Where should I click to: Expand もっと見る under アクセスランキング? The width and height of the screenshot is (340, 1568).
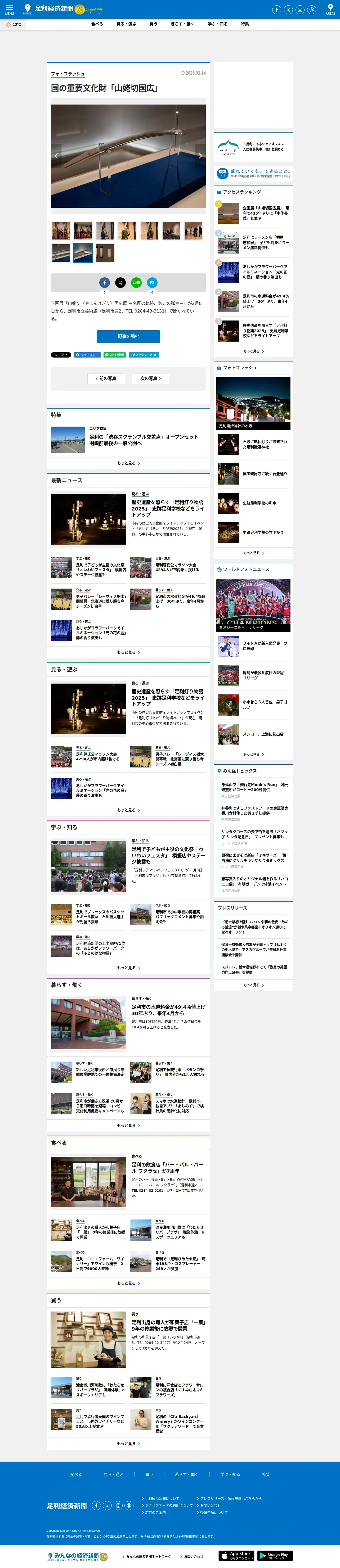tap(253, 351)
